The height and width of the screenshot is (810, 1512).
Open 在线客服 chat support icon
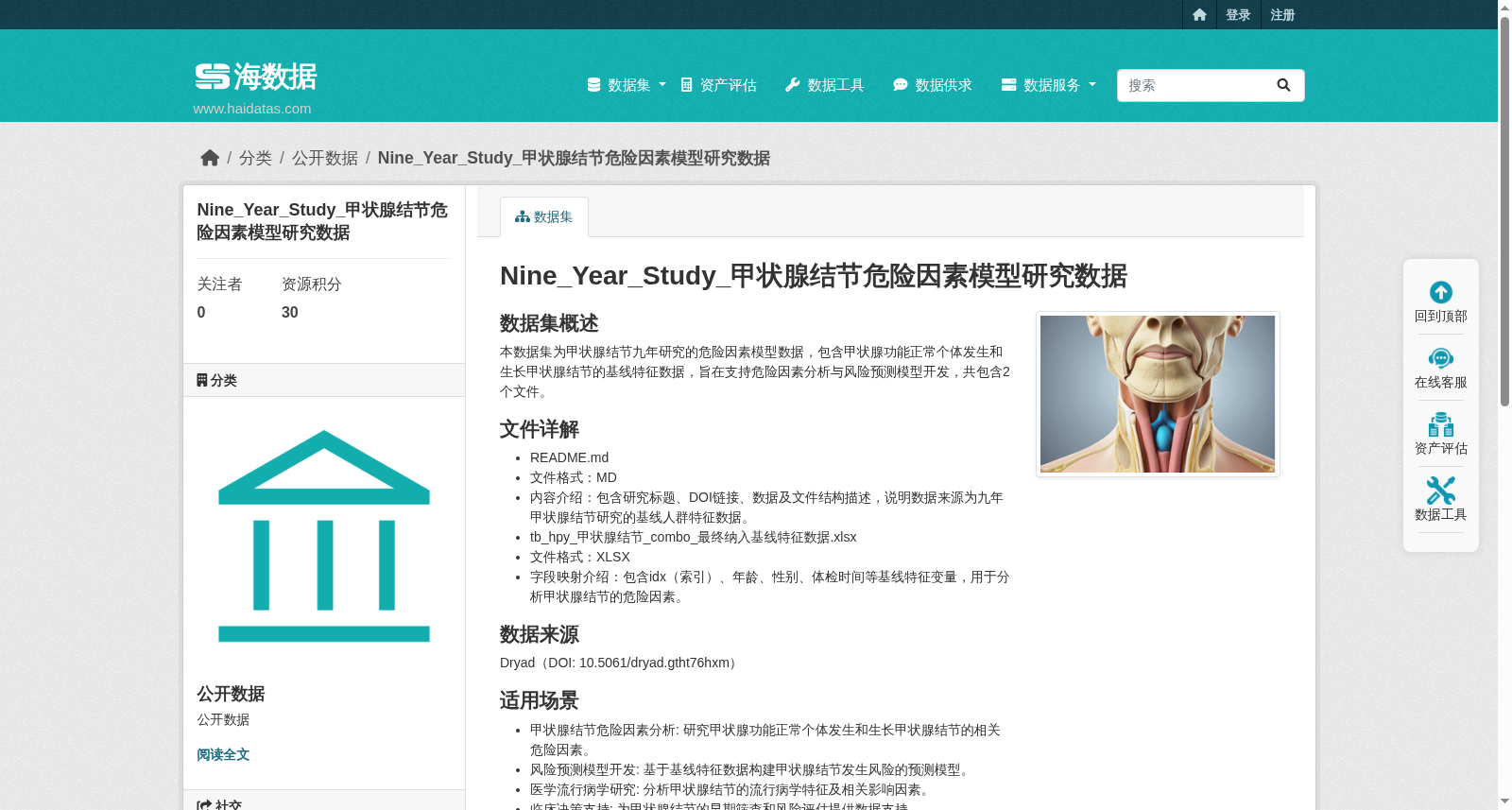(x=1441, y=358)
